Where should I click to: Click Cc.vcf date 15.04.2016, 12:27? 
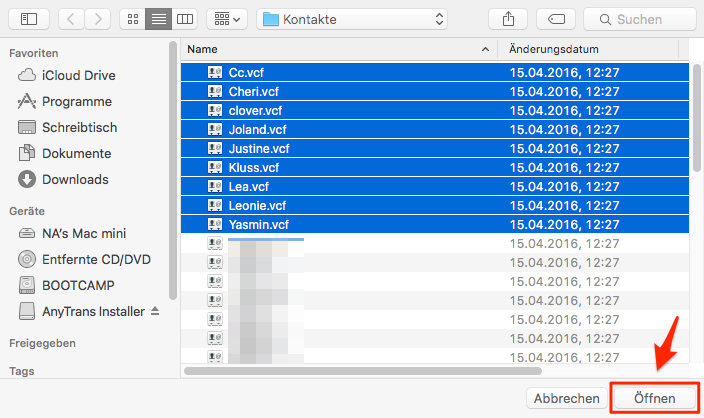pos(564,72)
